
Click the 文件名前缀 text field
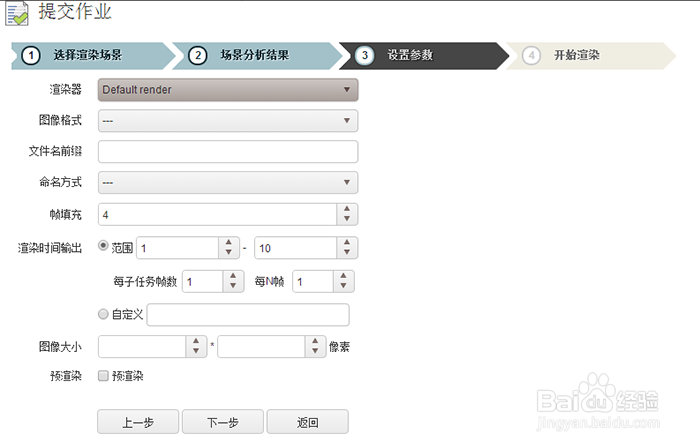click(x=228, y=152)
